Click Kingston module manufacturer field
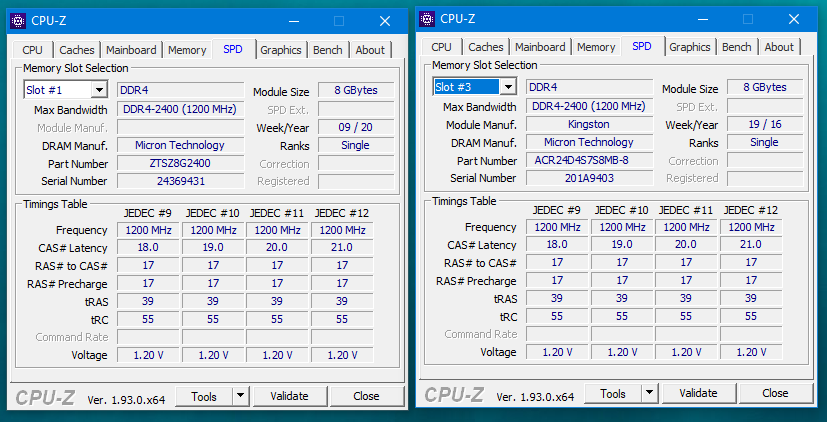This screenshot has height=422, width=827. (590, 124)
